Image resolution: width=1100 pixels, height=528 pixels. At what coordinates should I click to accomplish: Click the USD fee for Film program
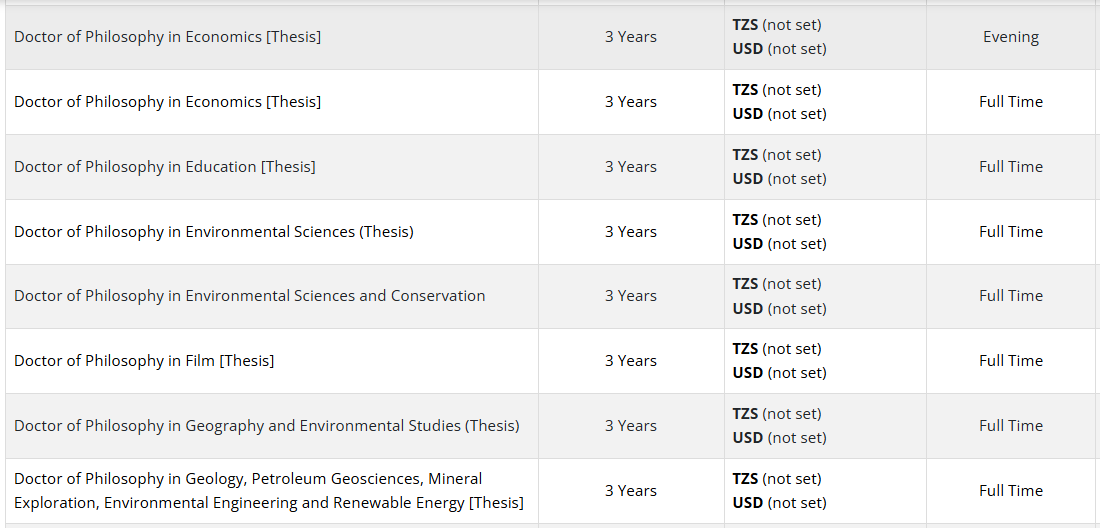(780, 373)
